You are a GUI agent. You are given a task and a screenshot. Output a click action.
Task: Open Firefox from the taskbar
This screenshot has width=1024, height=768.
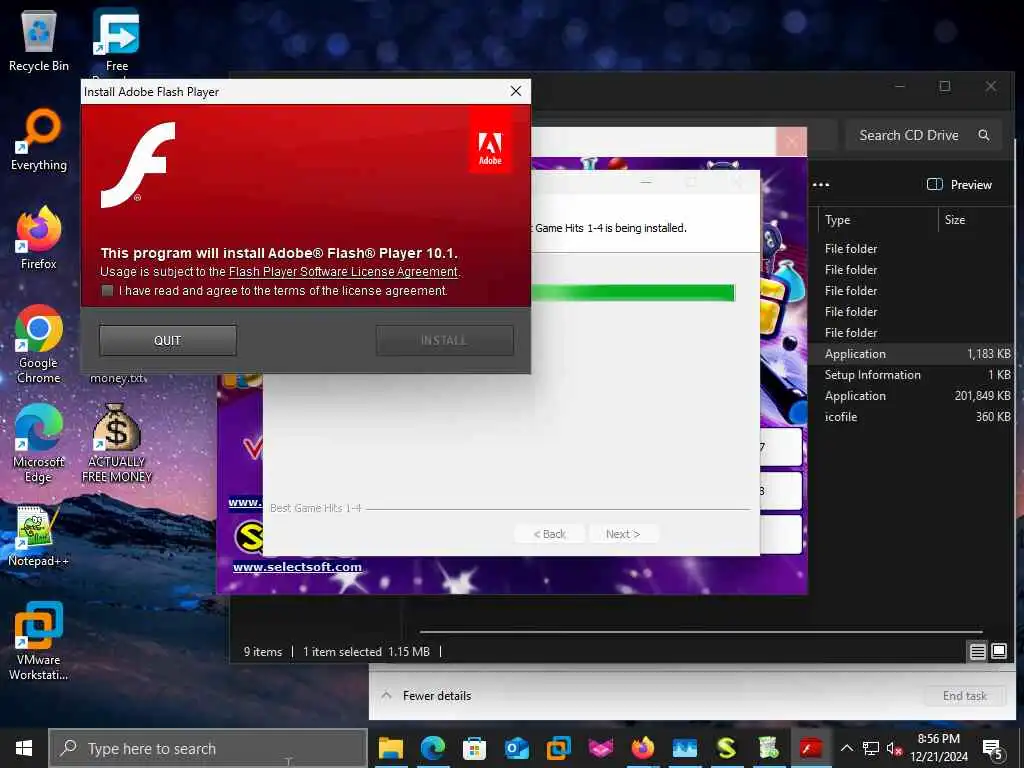[643, 748]
